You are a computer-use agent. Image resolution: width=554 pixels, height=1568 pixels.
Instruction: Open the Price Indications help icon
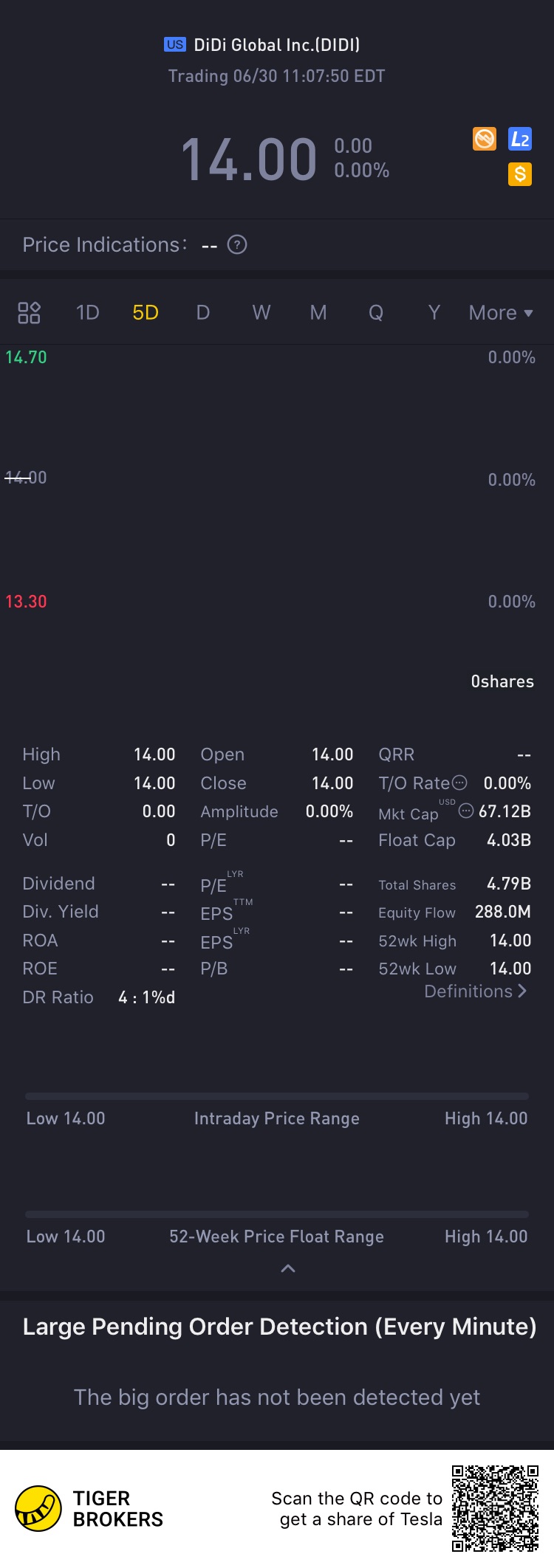[x=237, y=244]
